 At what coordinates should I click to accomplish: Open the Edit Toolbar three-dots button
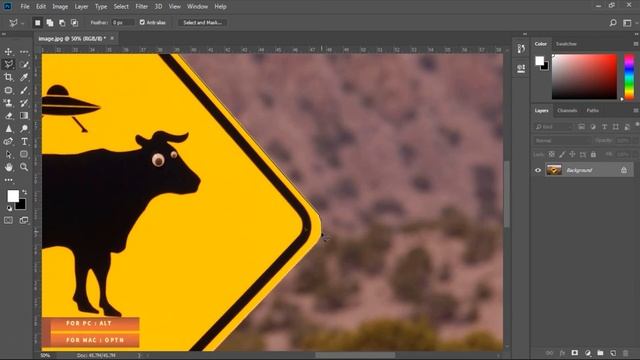coord(8,180)
